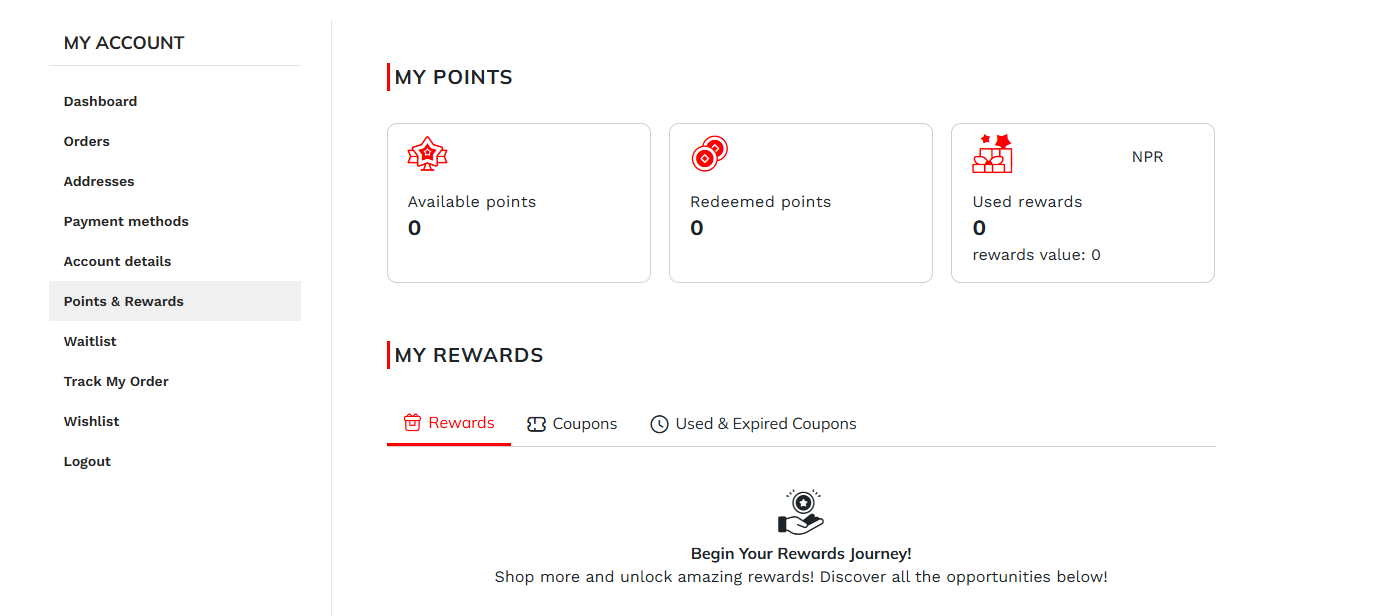Image resolution: width=1387 pixels, height=616 pixels.
Task: Click the Used rewards gift boxes icon
Action: click(x=992, y=154)
